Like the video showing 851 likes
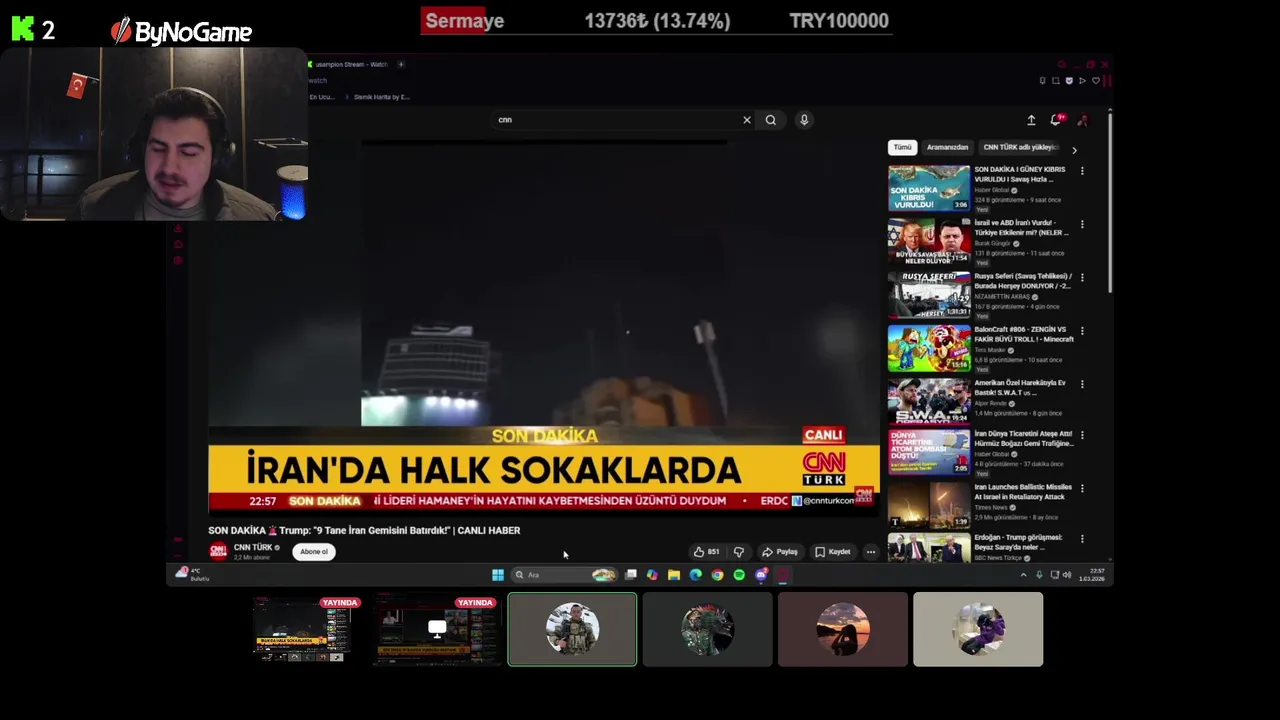 point(706,552)
